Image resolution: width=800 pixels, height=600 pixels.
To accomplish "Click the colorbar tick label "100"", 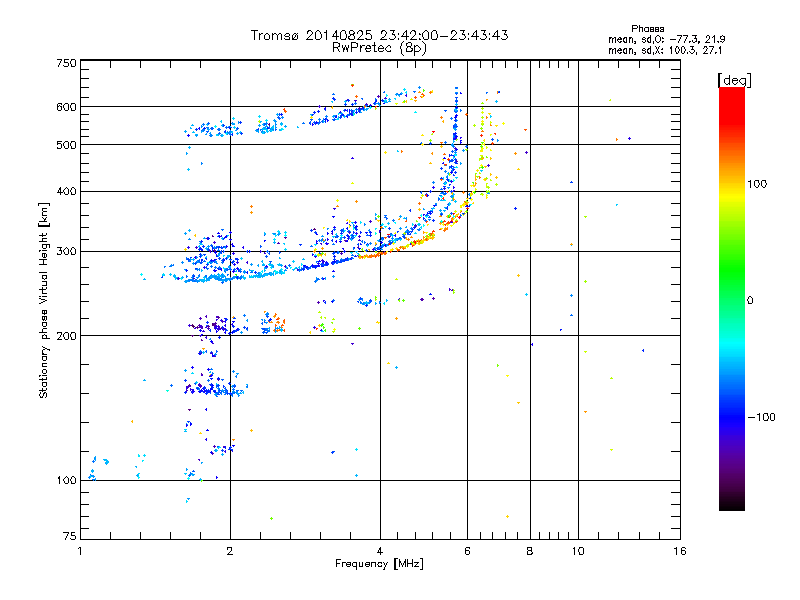I will (757, 184).
